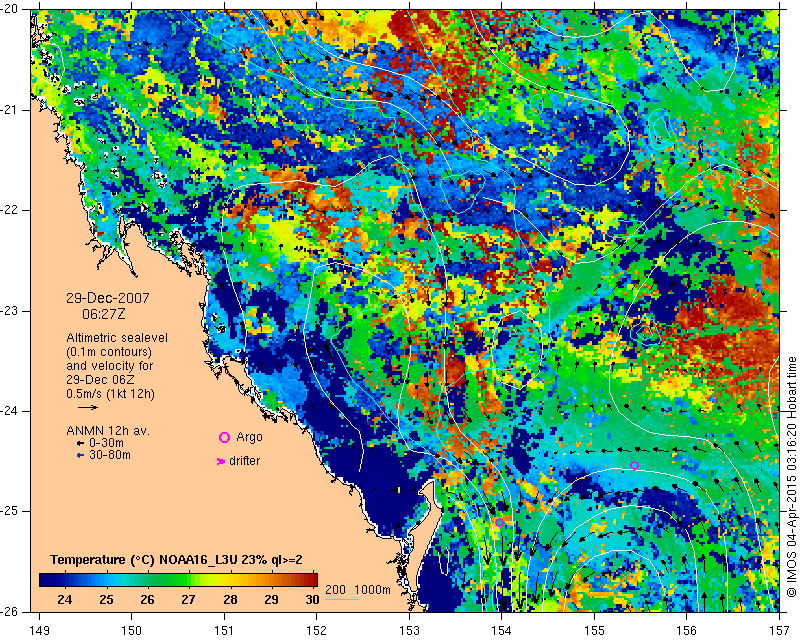
Task: Click the "drifter" legend label
Action: [x=244, y=461]
